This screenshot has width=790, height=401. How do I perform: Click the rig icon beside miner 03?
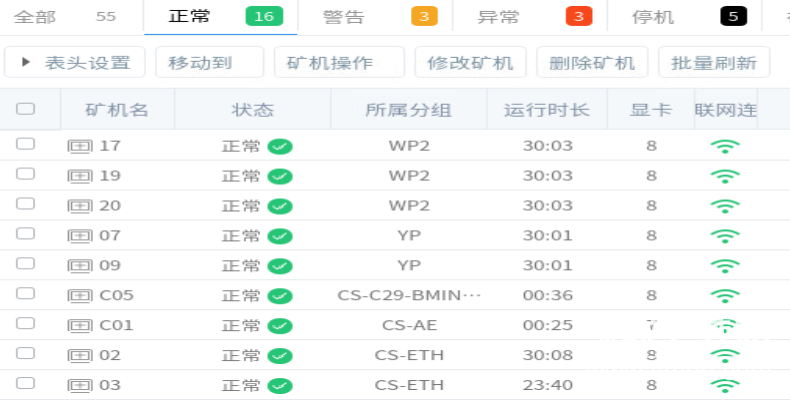[79, 386]
